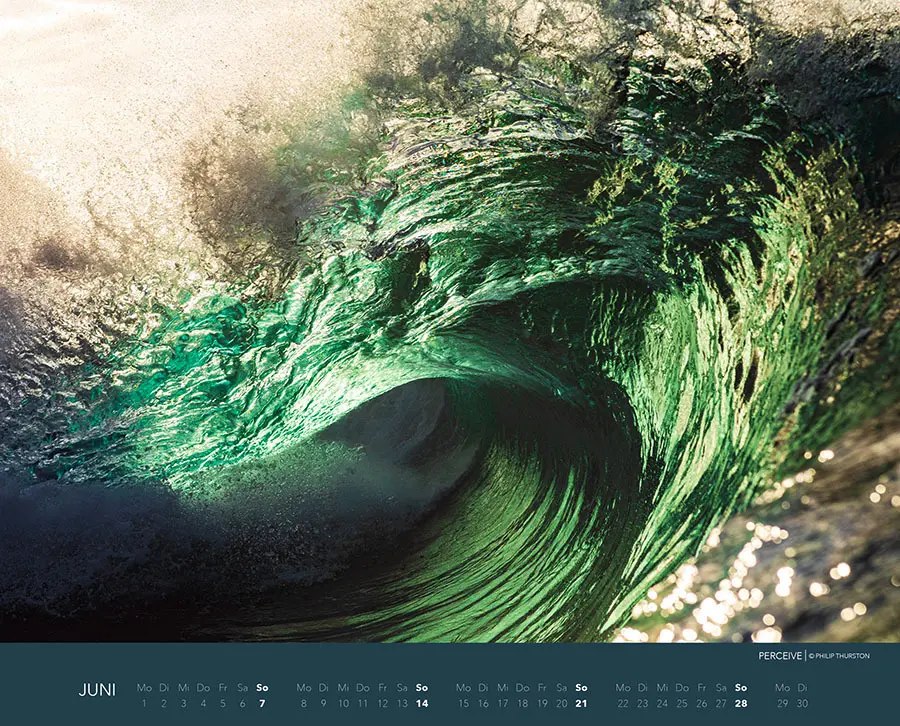This screenshot has width=900, height=726.
Task: Click the "Do" label above date 18
Action: coord(522,687)
